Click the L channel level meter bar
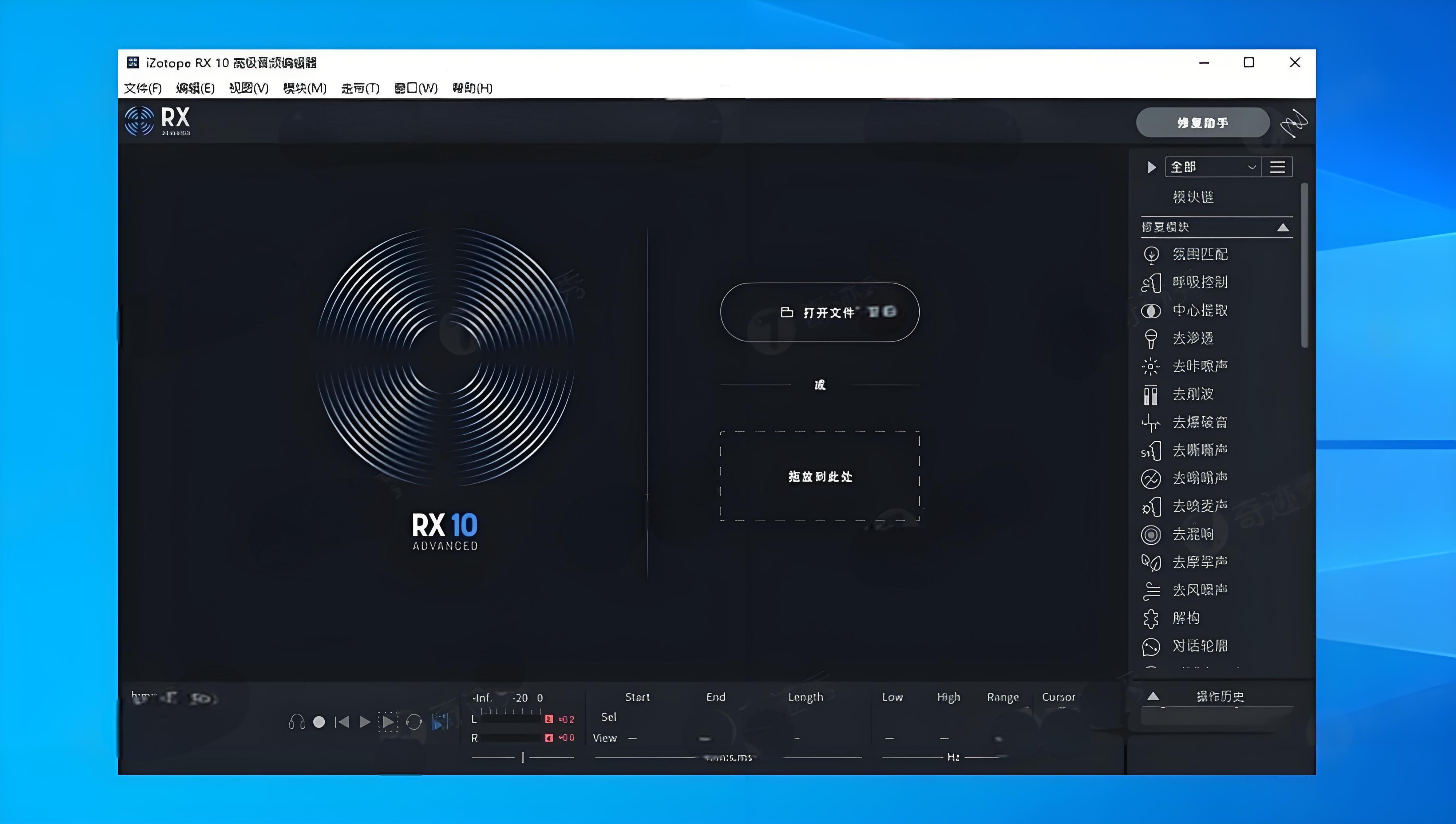 511,719
